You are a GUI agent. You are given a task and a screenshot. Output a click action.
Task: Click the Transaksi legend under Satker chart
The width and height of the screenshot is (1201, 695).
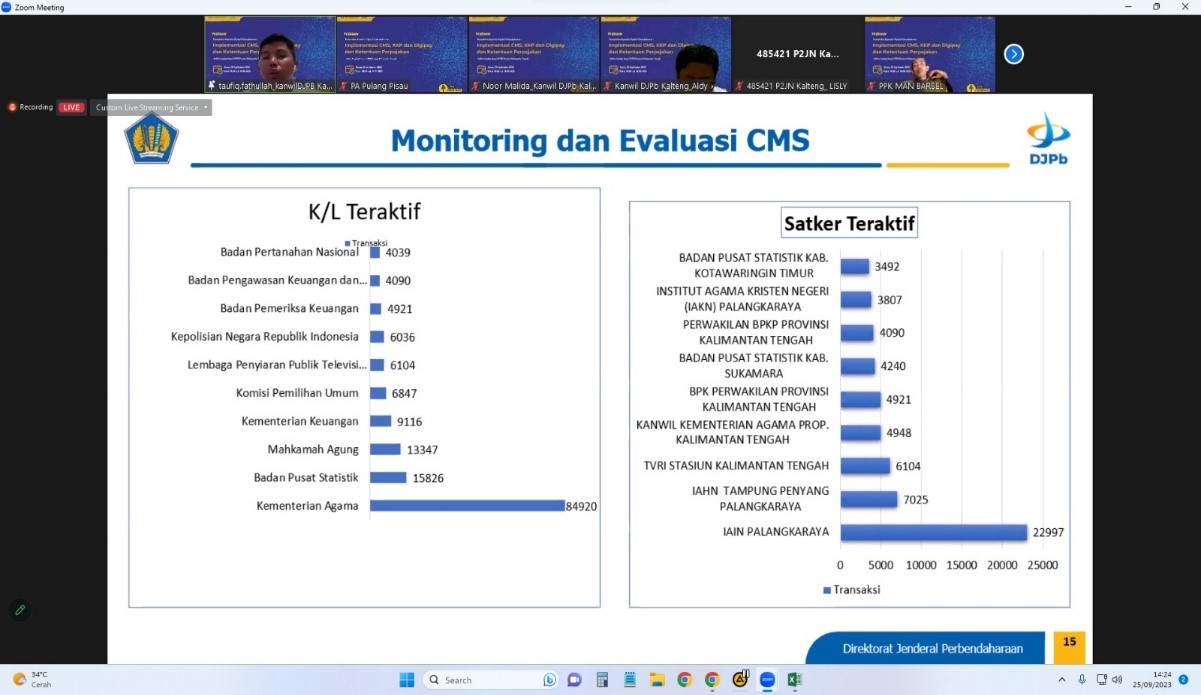(x=852, y=590)
